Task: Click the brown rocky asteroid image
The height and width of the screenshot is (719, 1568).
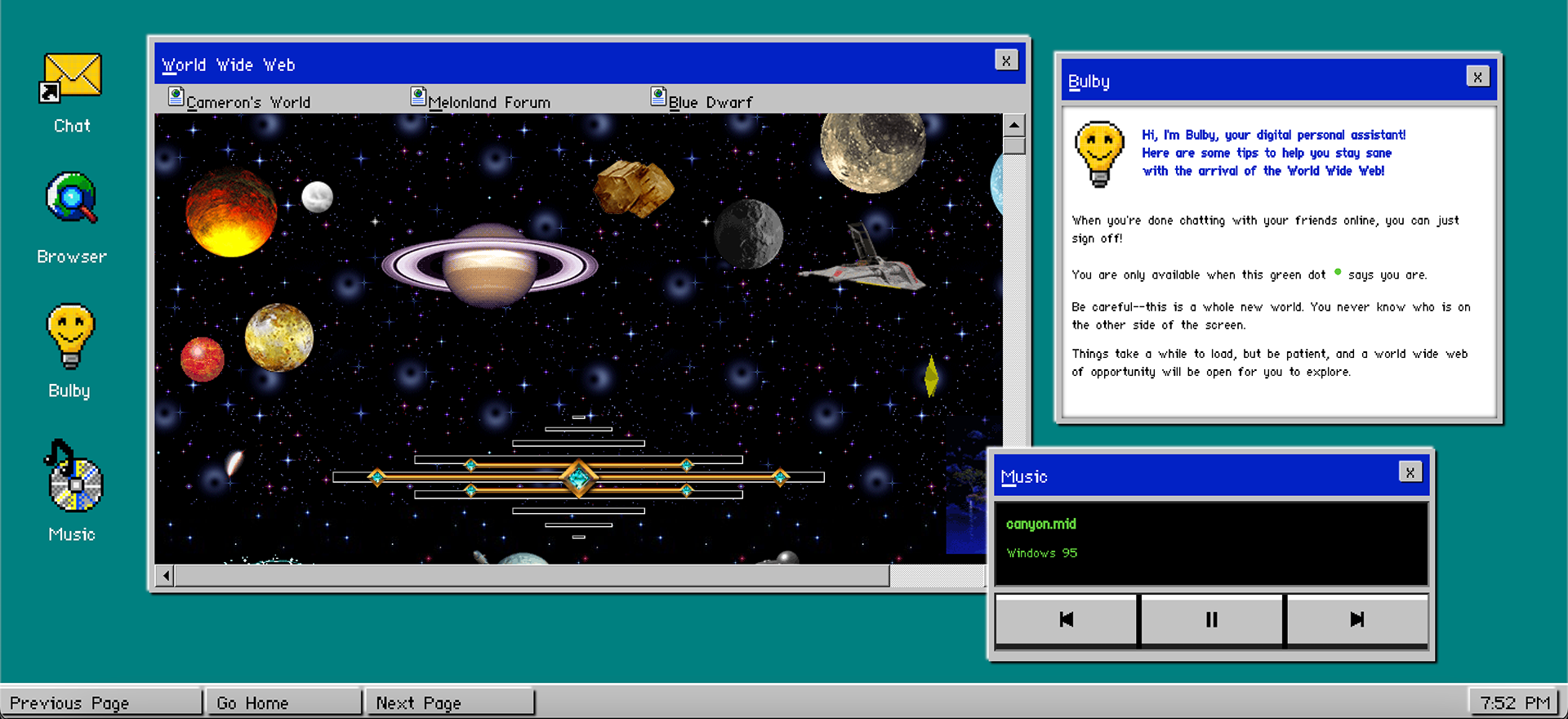Action: click(x=633, y=189)
